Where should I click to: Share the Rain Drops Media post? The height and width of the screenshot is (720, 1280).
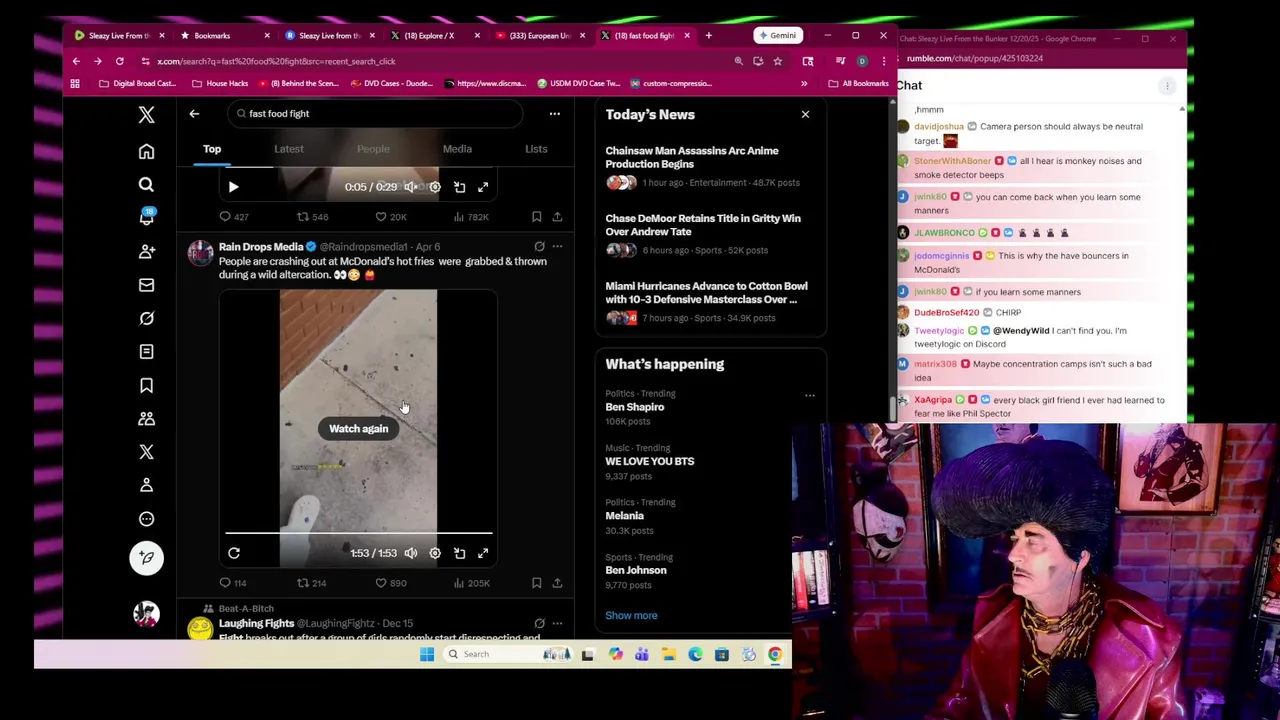[x=557, y=583]
